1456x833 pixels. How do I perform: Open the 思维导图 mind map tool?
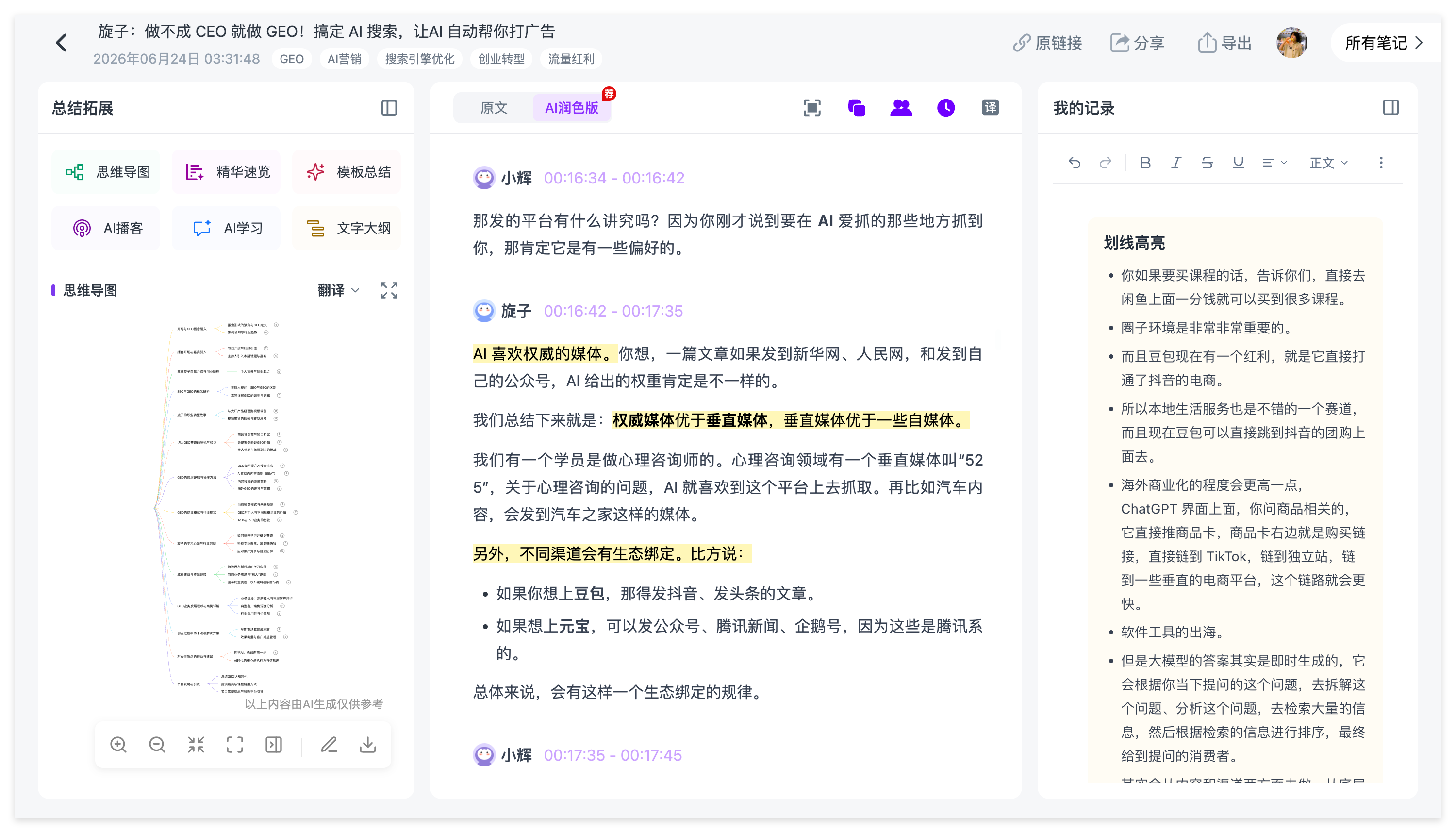[107, 172]
